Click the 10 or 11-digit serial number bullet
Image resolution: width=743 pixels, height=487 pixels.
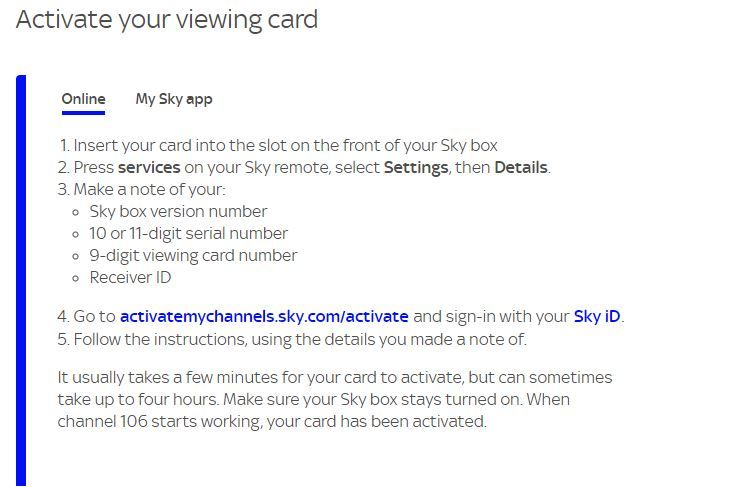click(x=188, y=234)
